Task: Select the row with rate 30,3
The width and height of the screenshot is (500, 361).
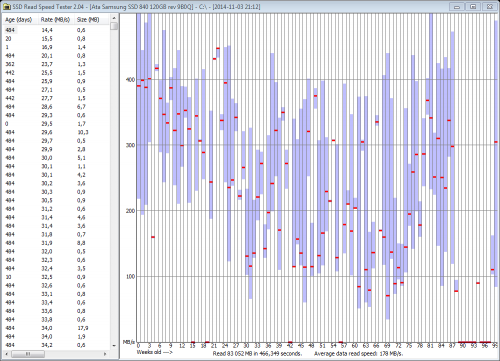Action: [x=56, y=192]
